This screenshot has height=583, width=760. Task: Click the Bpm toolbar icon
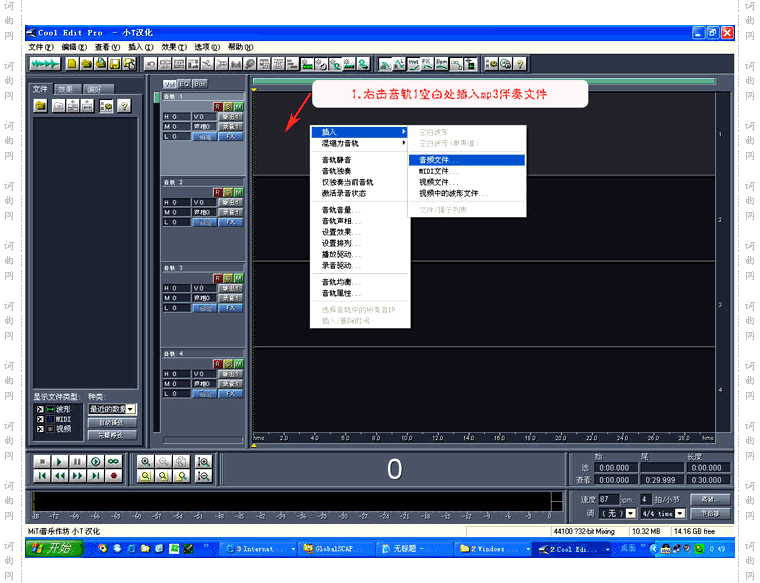[x=441, y=64]
